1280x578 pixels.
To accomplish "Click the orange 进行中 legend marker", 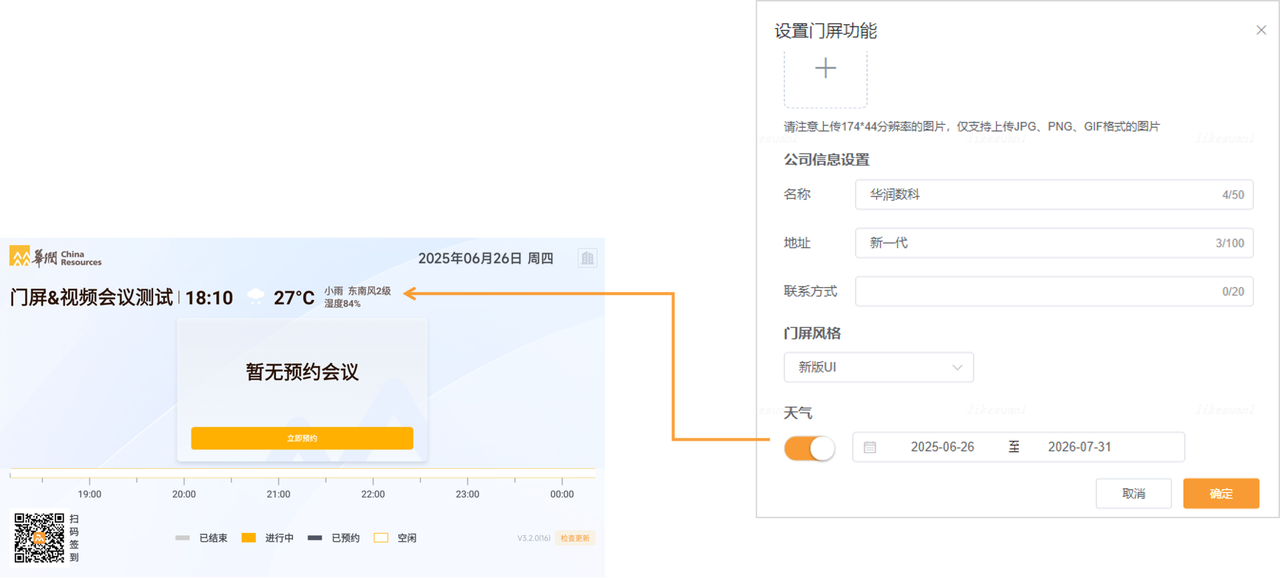I will (249, 538).
